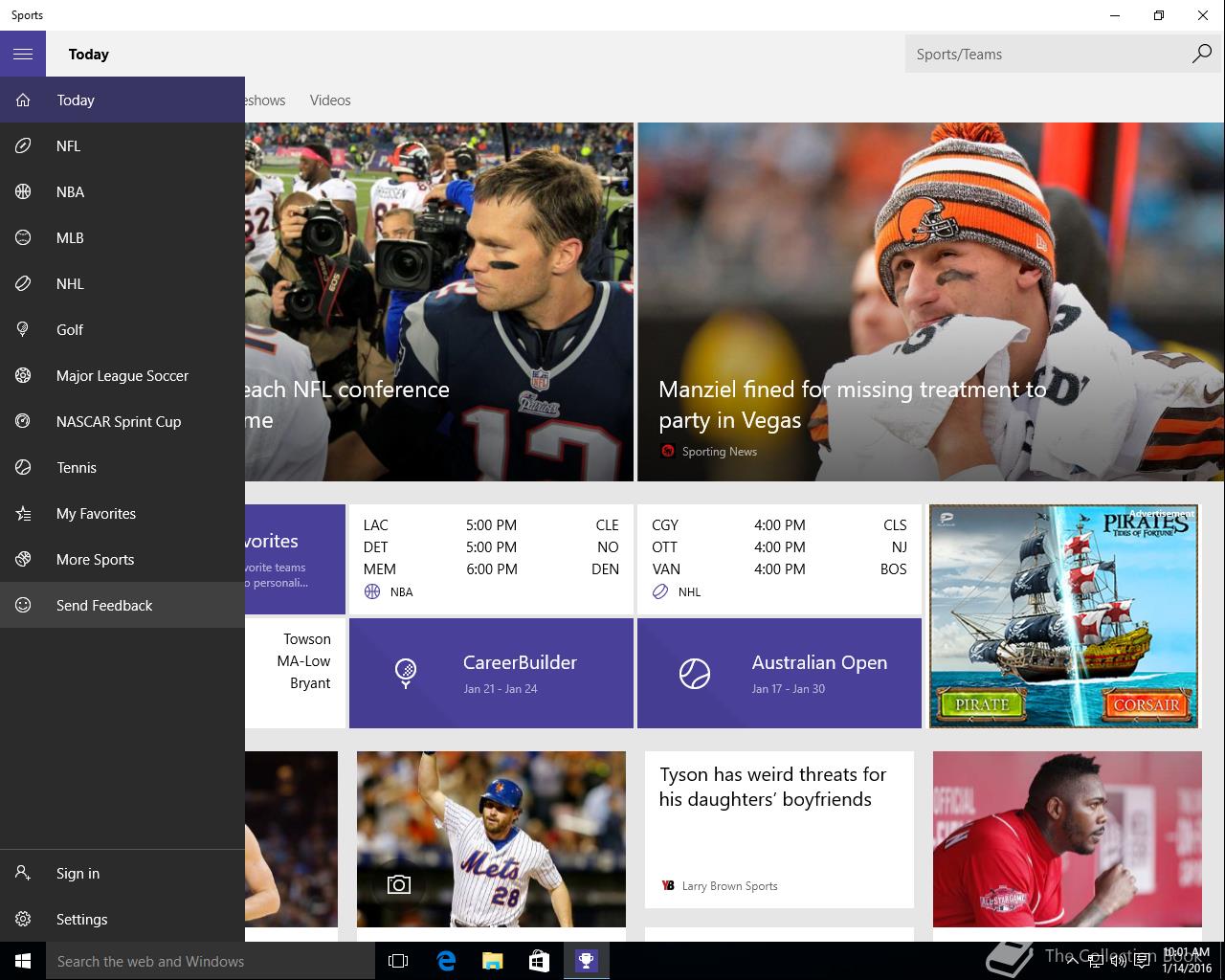
Task: Open Task View on the taskbar
Action: pos(398,961)
